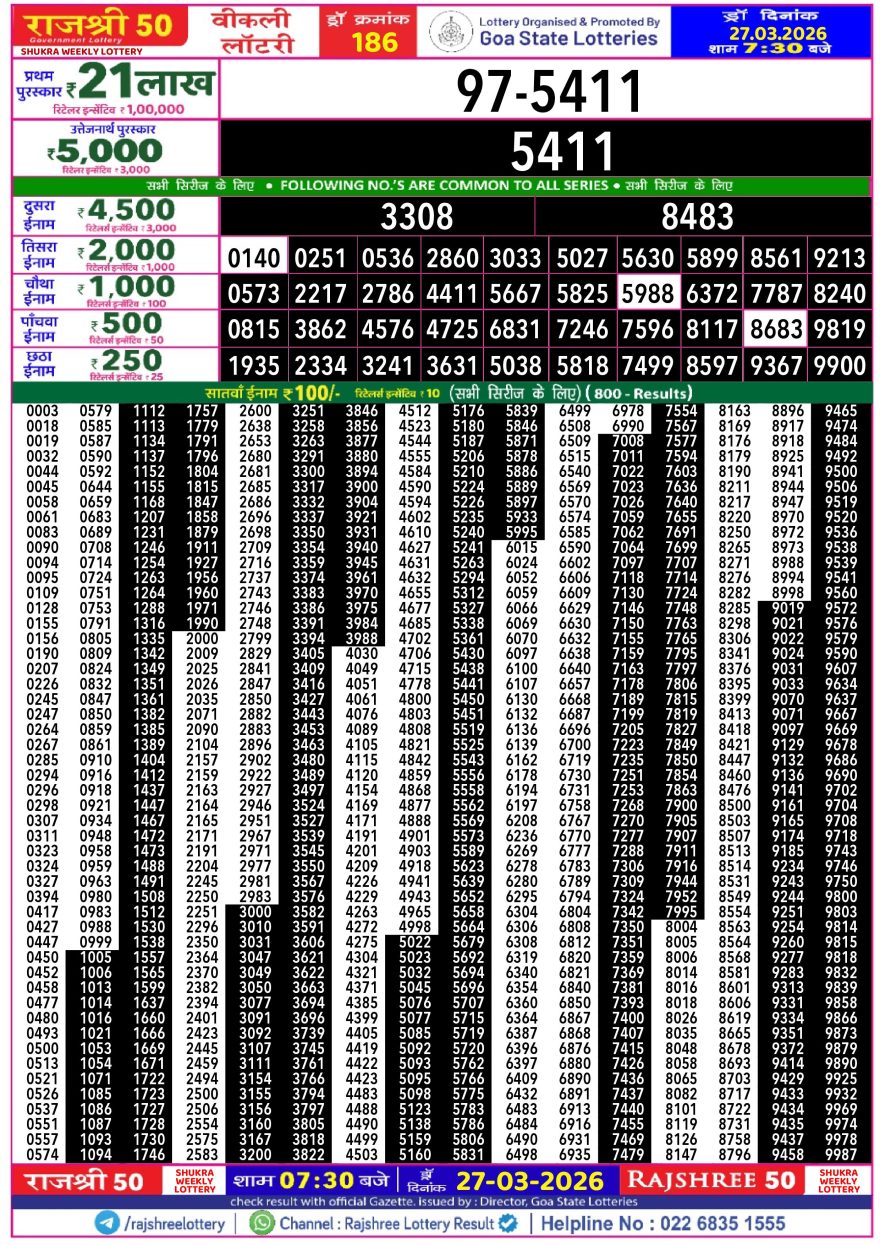Click the WhatsApp channel icon
Viewport: 880px width, 1245px height.
click(x=262, y=1223)
